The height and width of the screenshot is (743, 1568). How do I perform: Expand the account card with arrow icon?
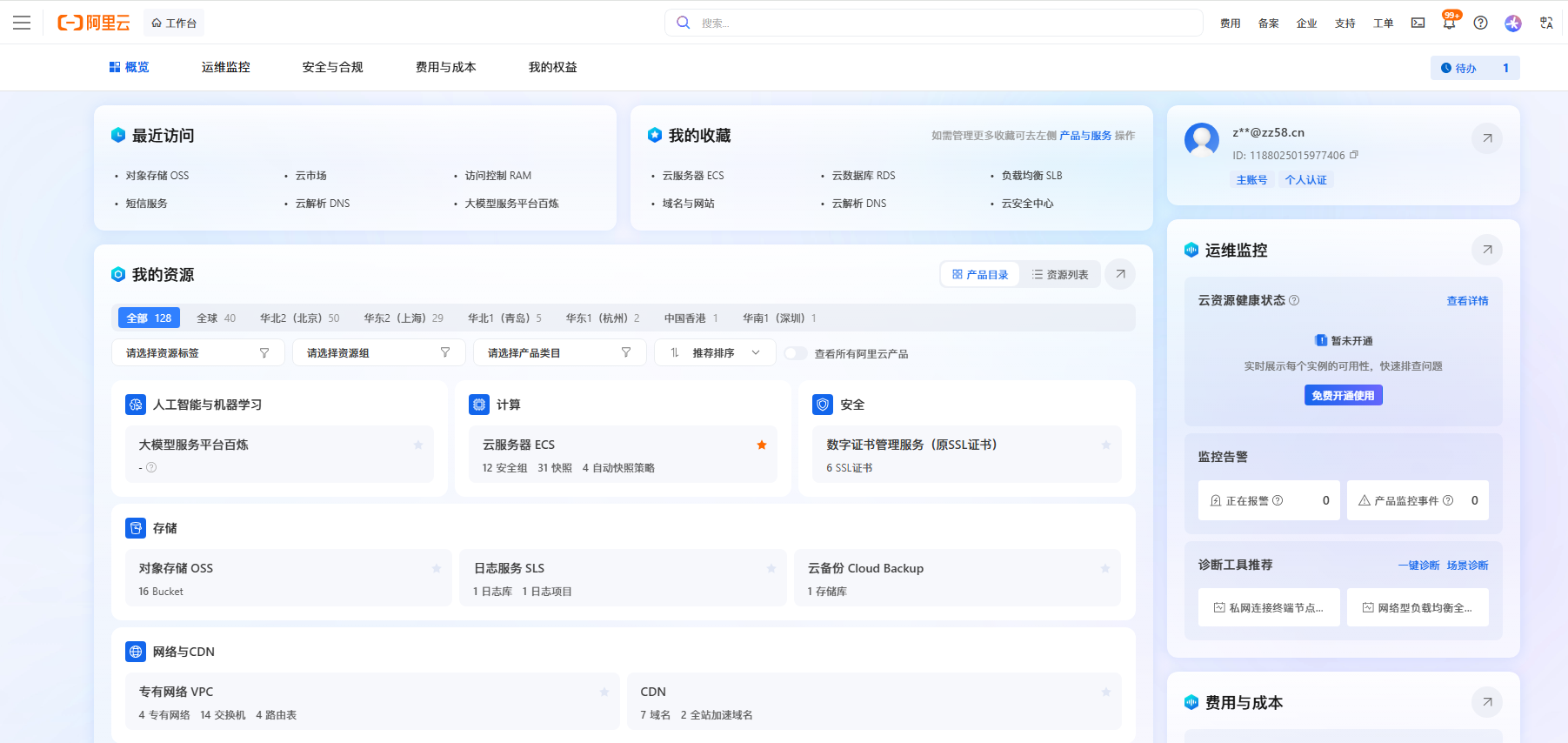(1487, 138)
